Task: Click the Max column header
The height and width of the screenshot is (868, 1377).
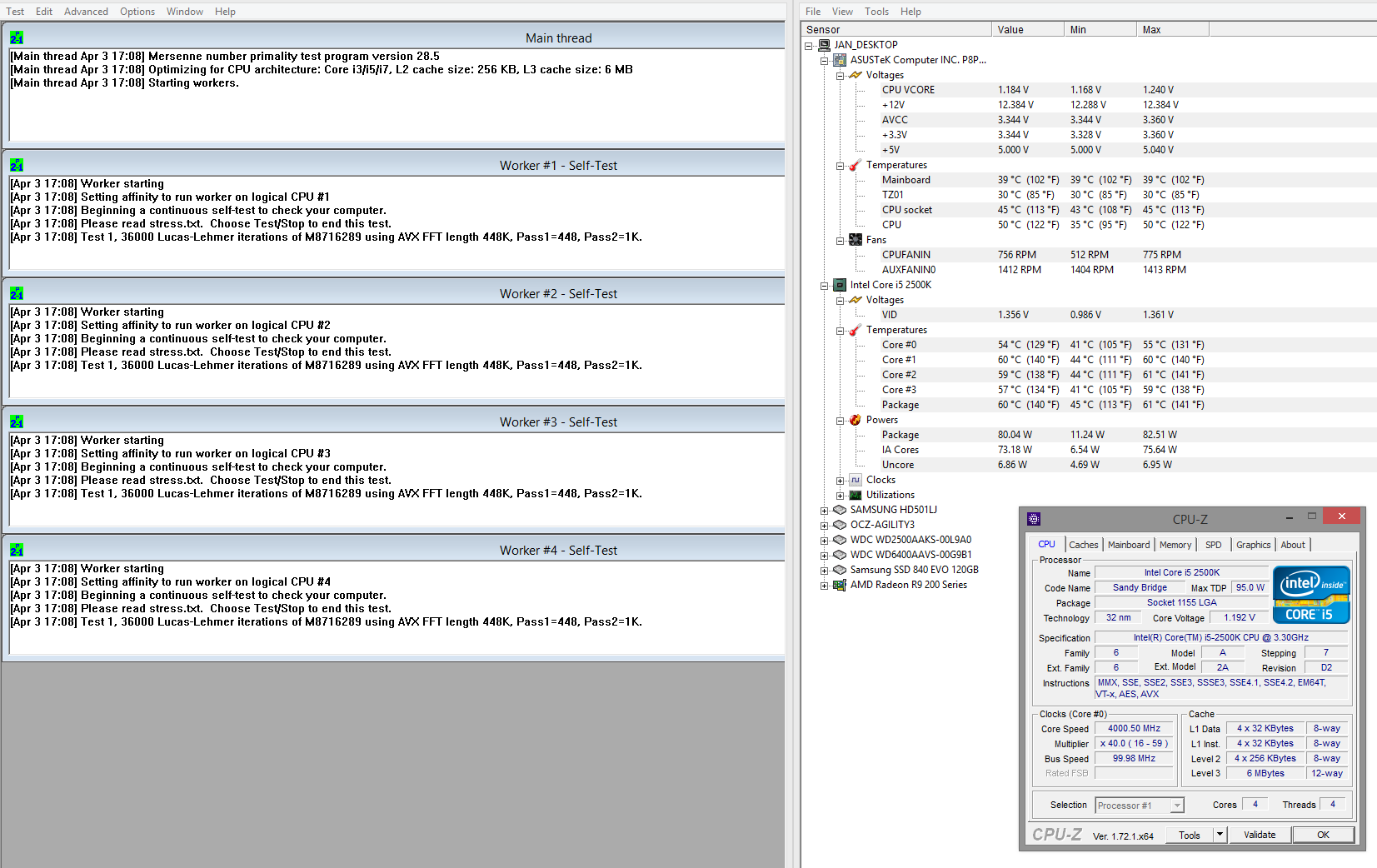Action: point(1173,29)
